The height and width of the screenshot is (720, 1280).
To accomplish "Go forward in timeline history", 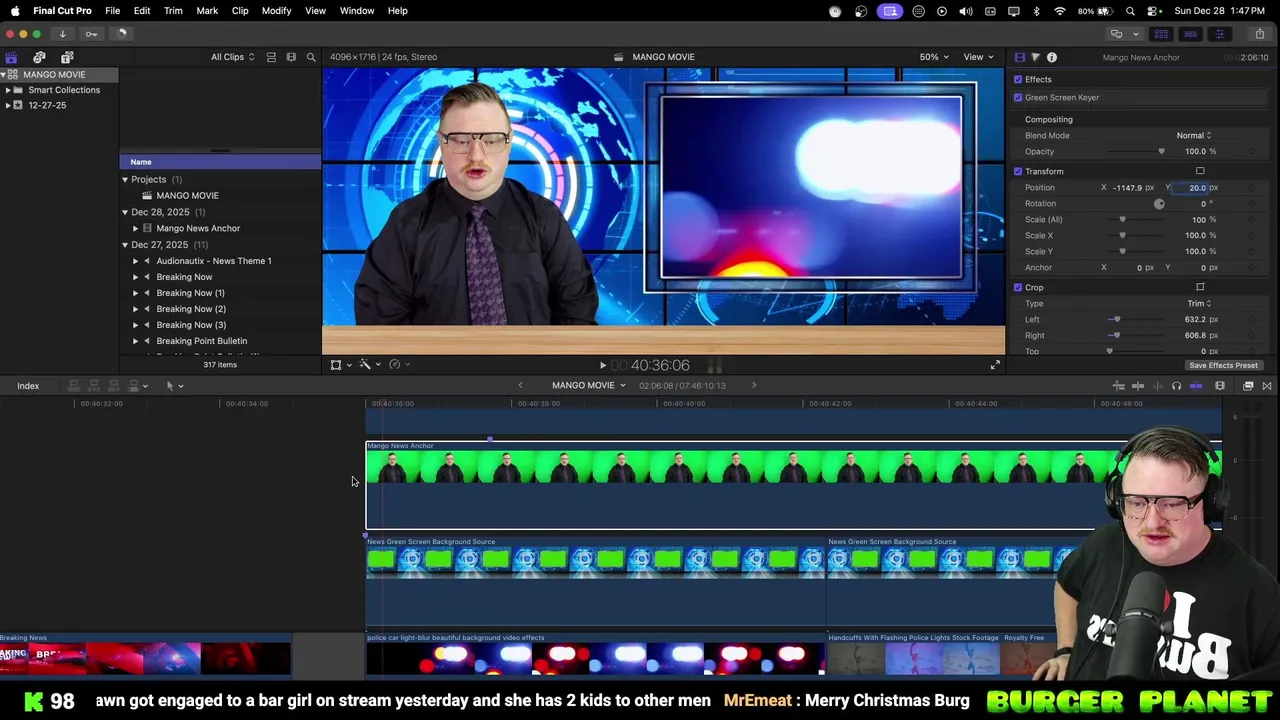I will (x=754, y=385).
